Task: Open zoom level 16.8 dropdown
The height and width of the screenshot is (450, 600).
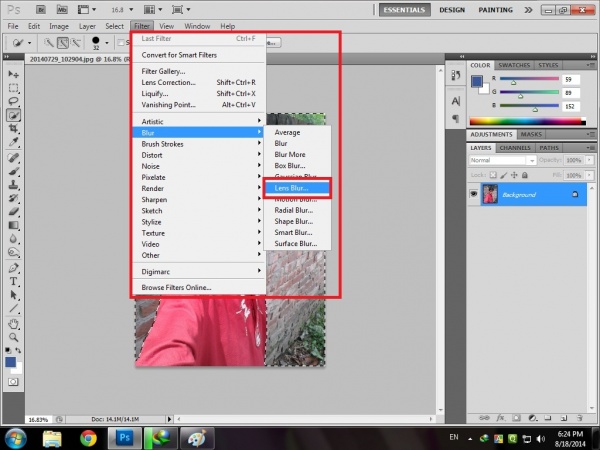Action: pos(131,10)
